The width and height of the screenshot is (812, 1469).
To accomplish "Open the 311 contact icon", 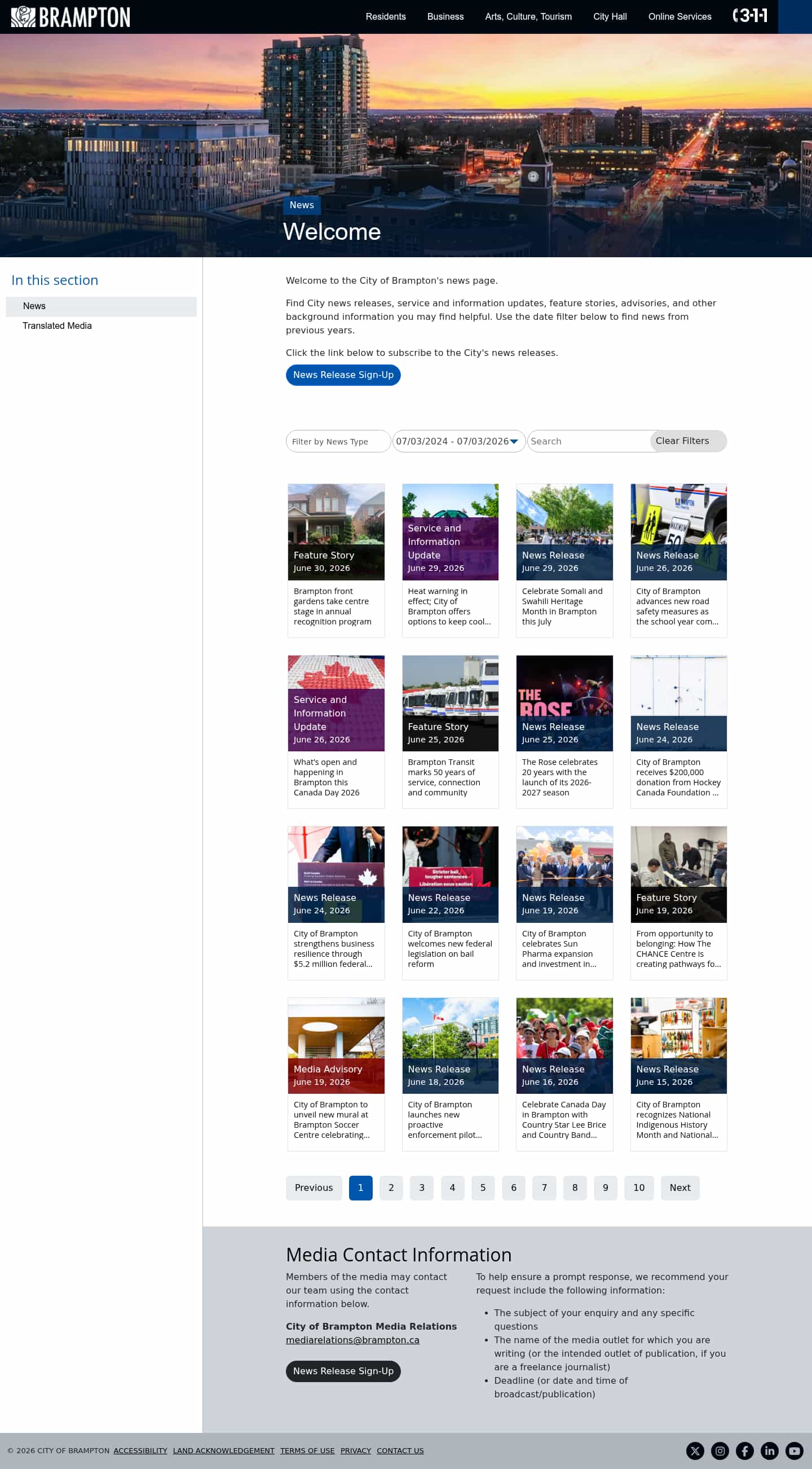I will click(x=749, y=15).
